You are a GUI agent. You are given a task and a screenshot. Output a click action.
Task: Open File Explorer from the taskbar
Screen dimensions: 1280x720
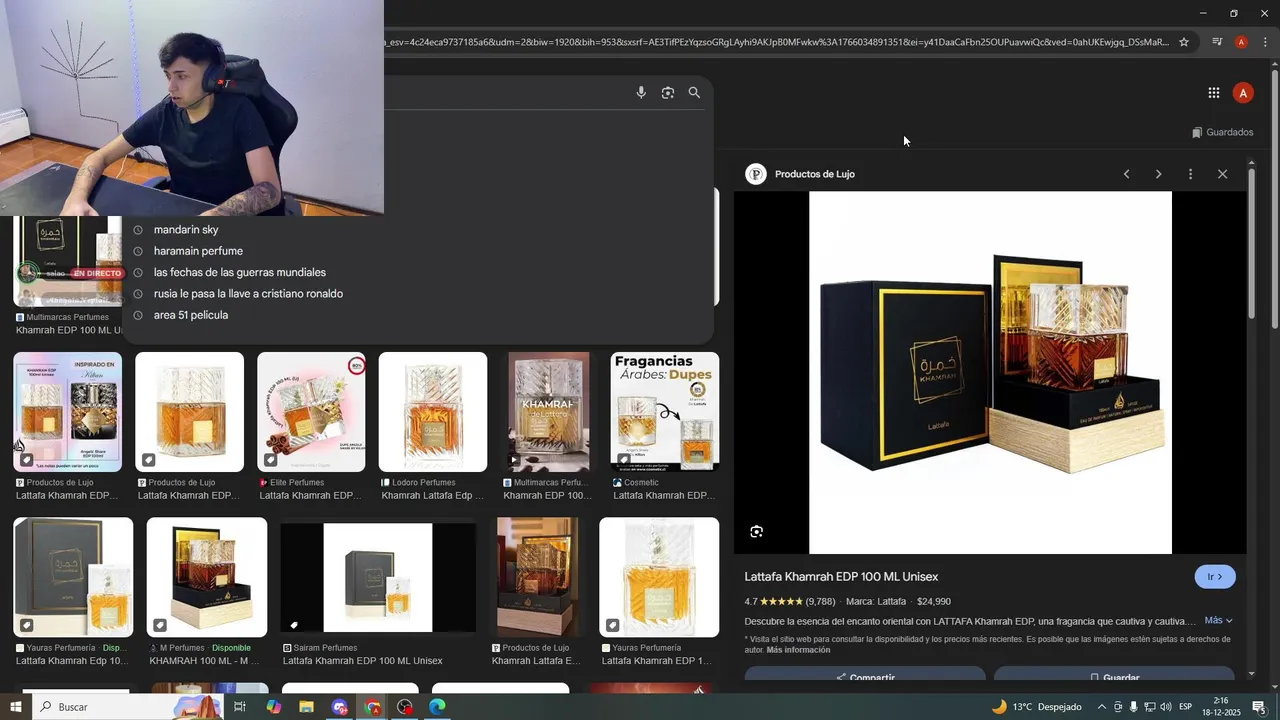[307, 707]
